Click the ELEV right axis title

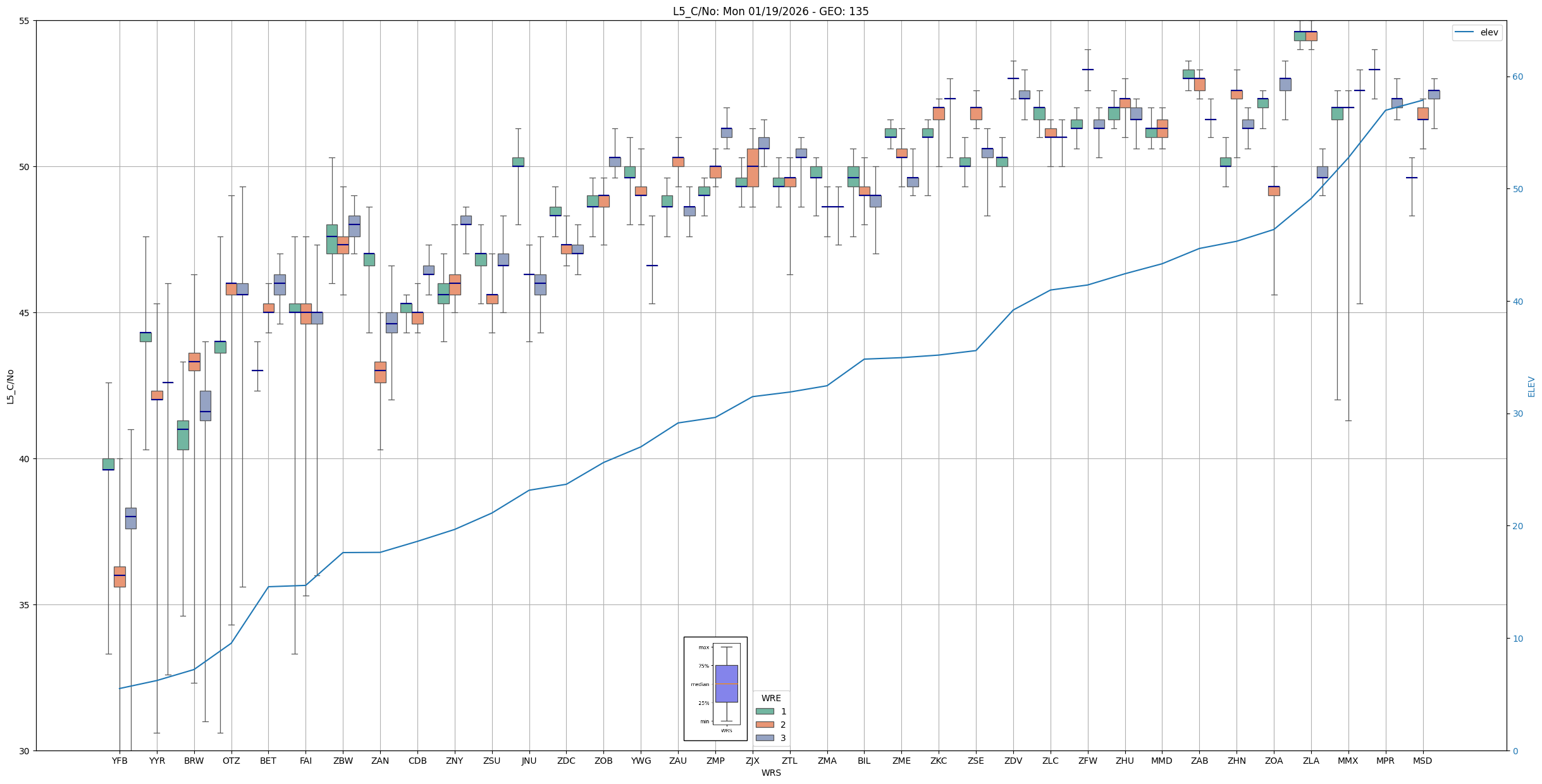(1531, 386)
